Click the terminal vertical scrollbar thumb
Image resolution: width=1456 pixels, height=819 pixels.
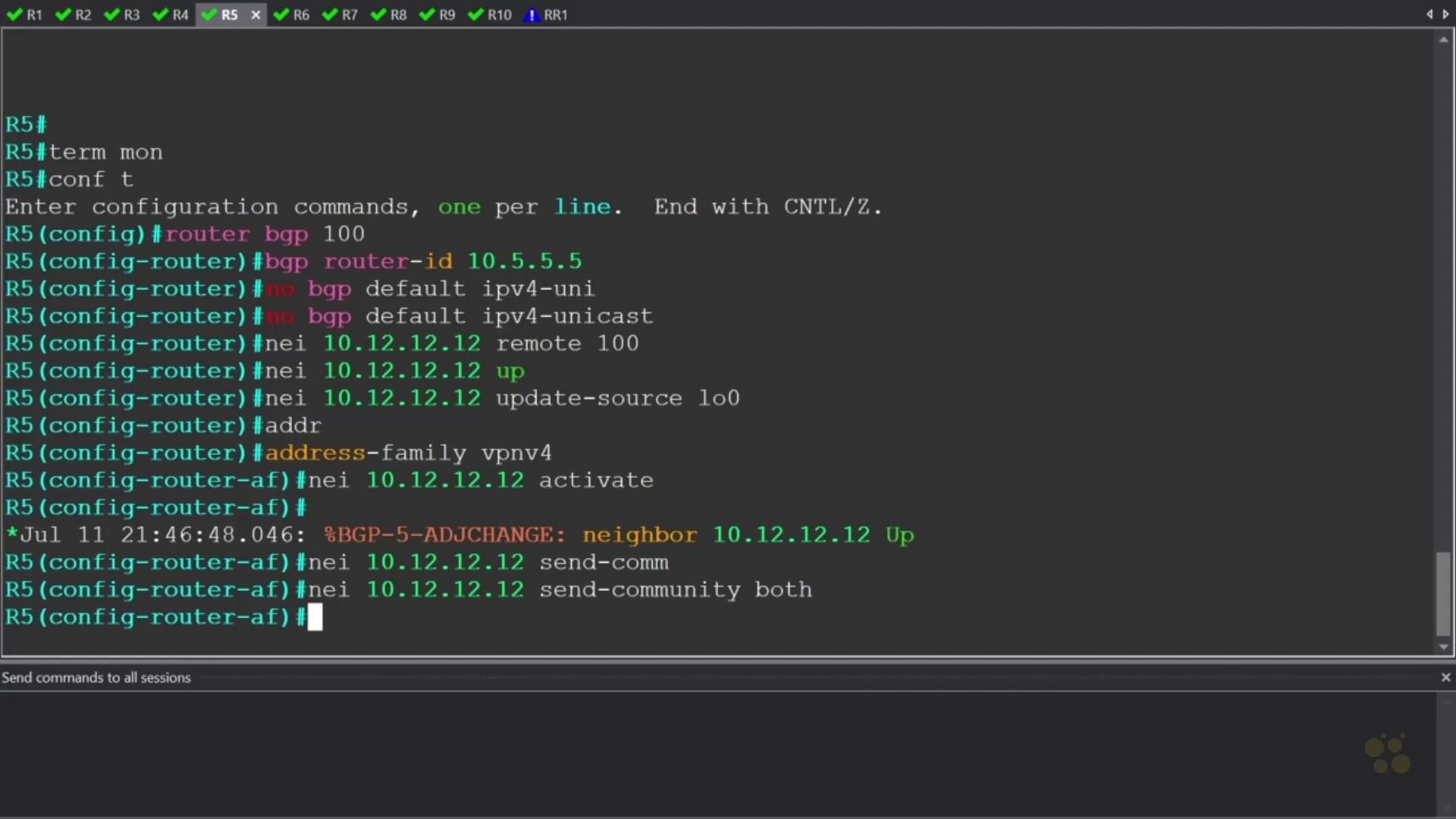click(1443, 594)
